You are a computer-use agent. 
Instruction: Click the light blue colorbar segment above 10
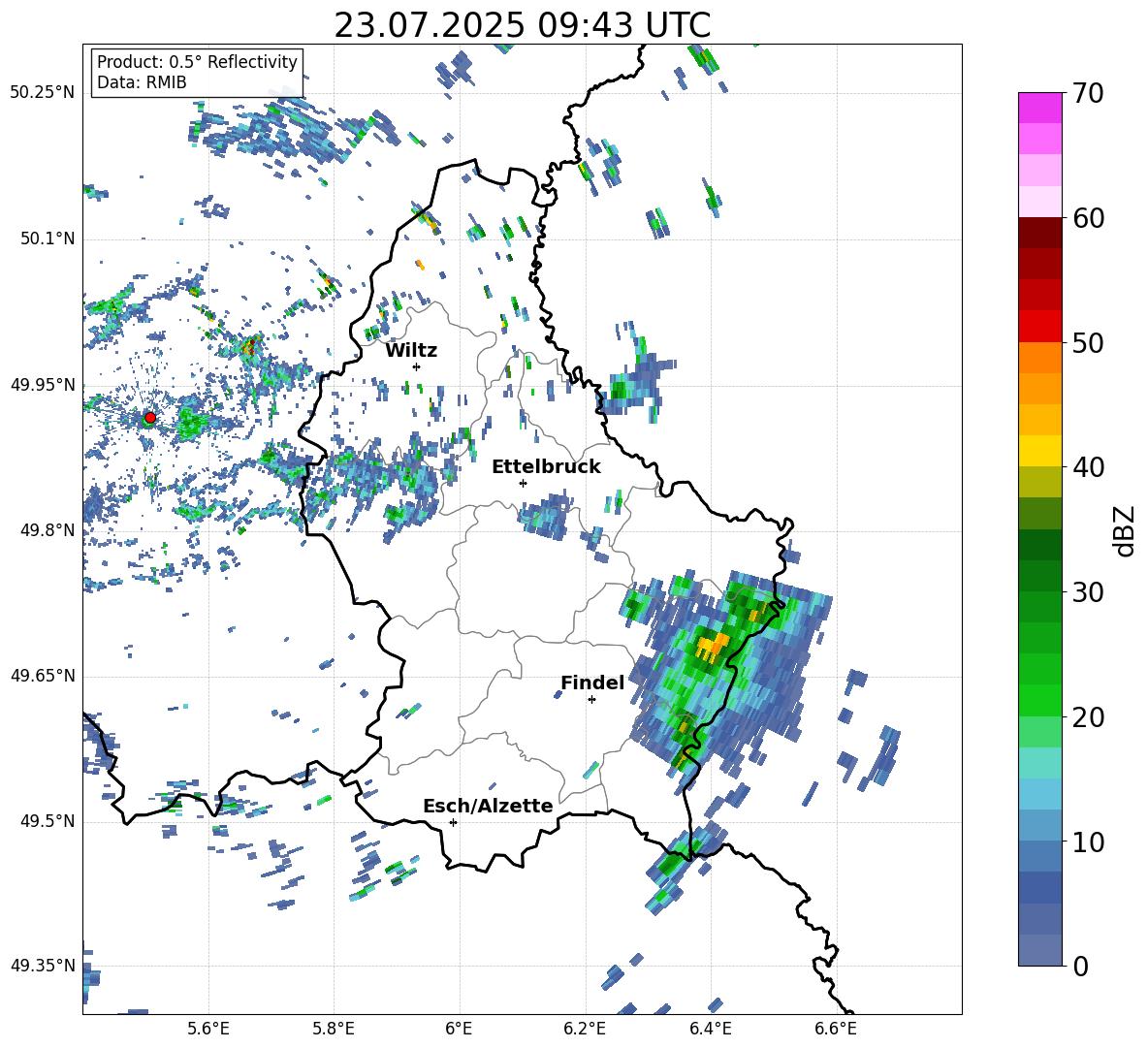tap(1039, 794)
